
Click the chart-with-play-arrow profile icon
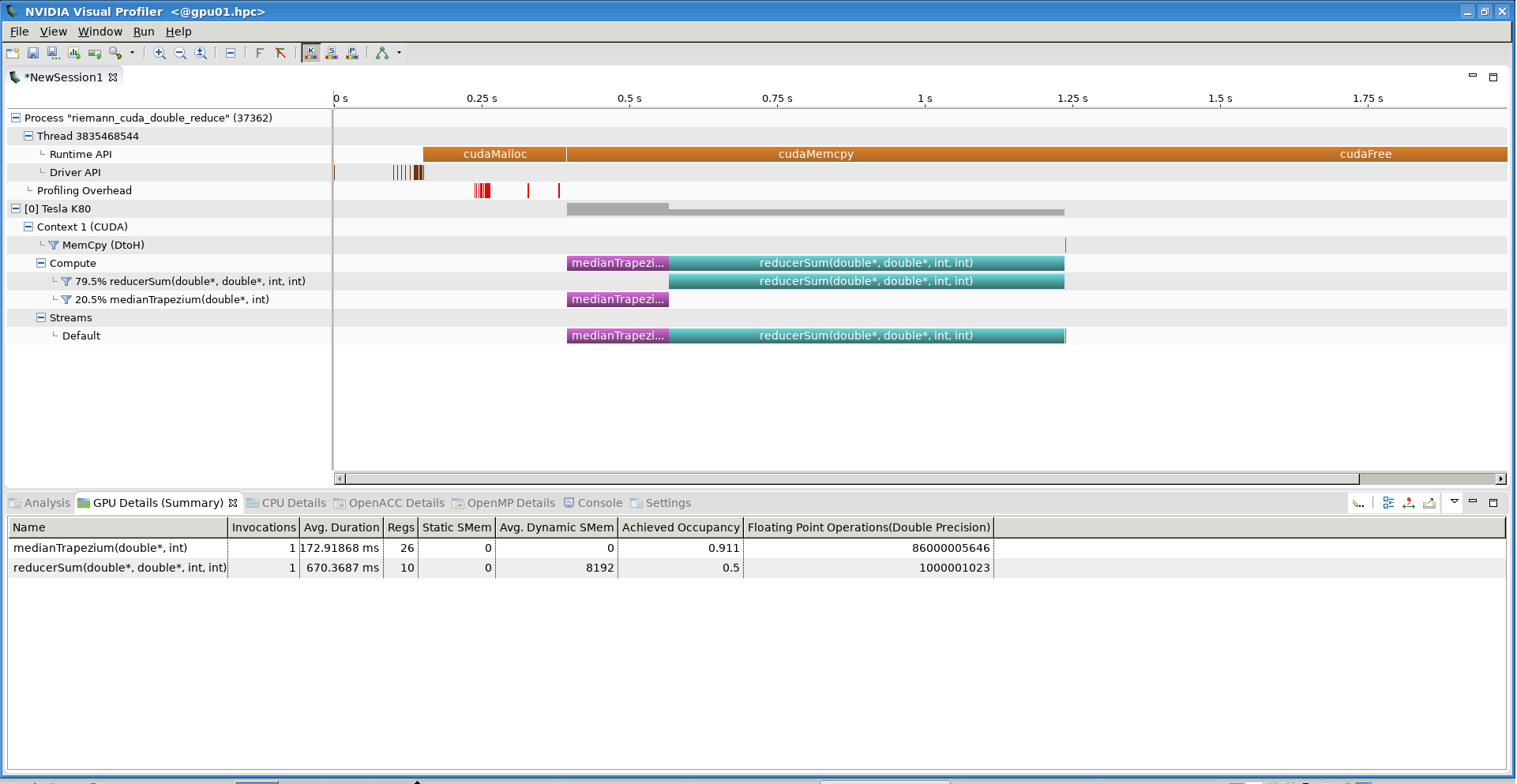[x=74, y=53]
